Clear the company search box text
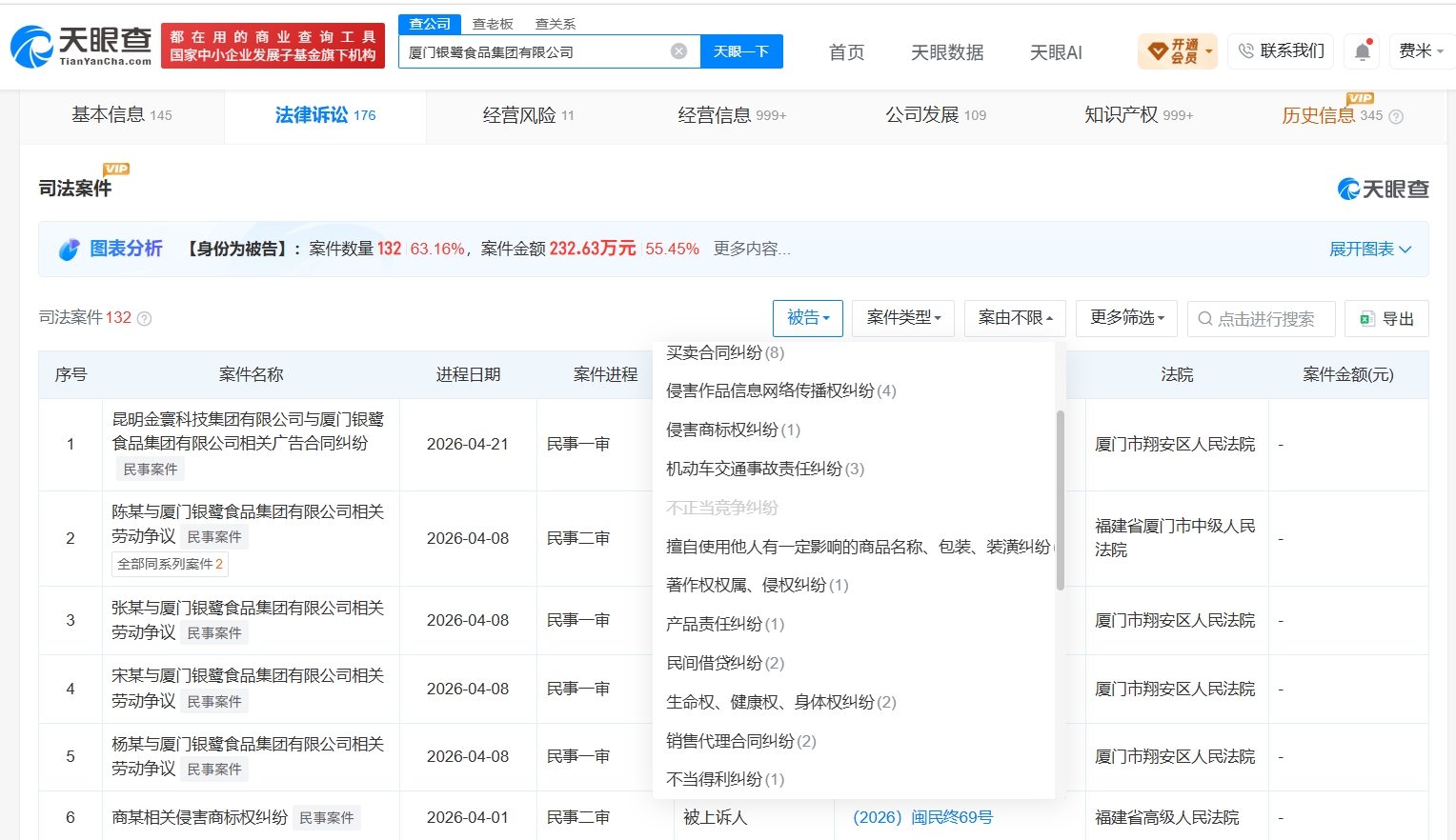The height and width of the screenshot is (840, 1456). tap(678, 51)
